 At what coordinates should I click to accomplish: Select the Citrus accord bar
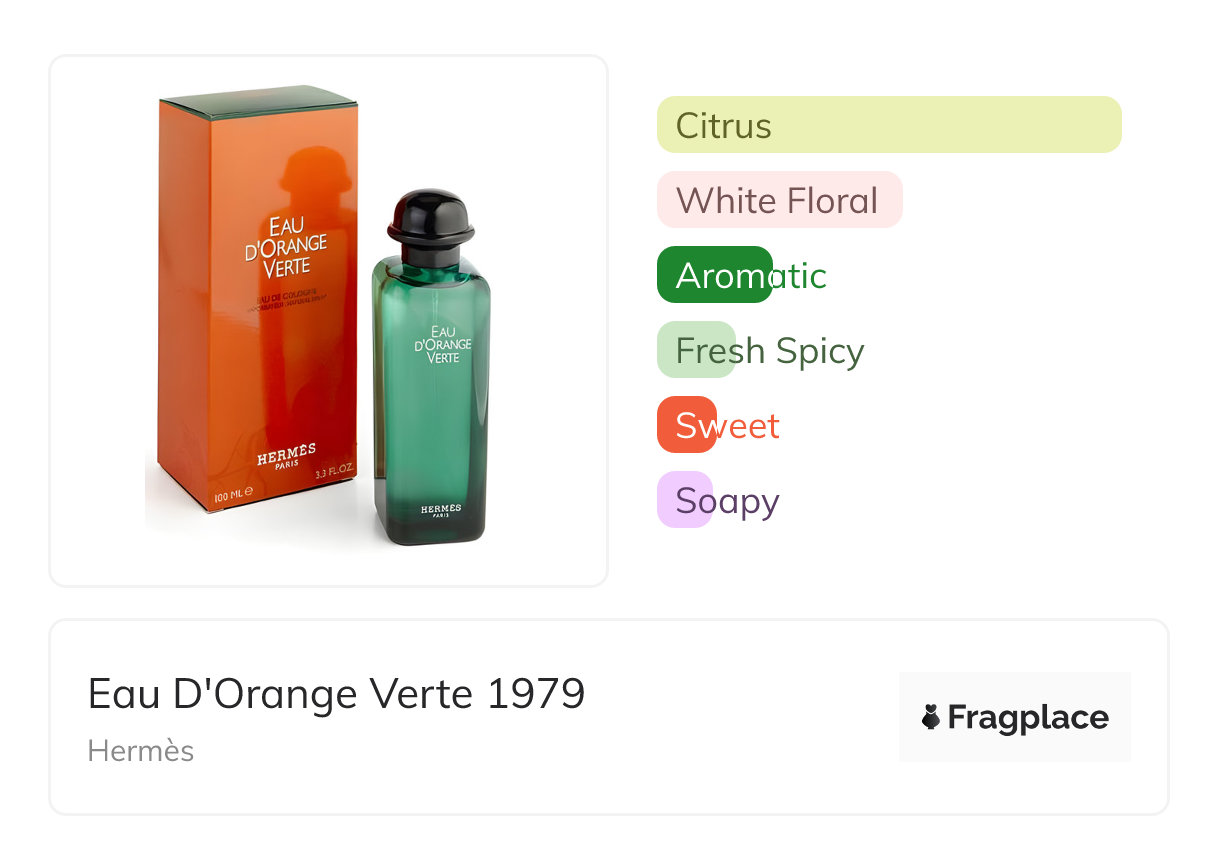tap(888, 125)
